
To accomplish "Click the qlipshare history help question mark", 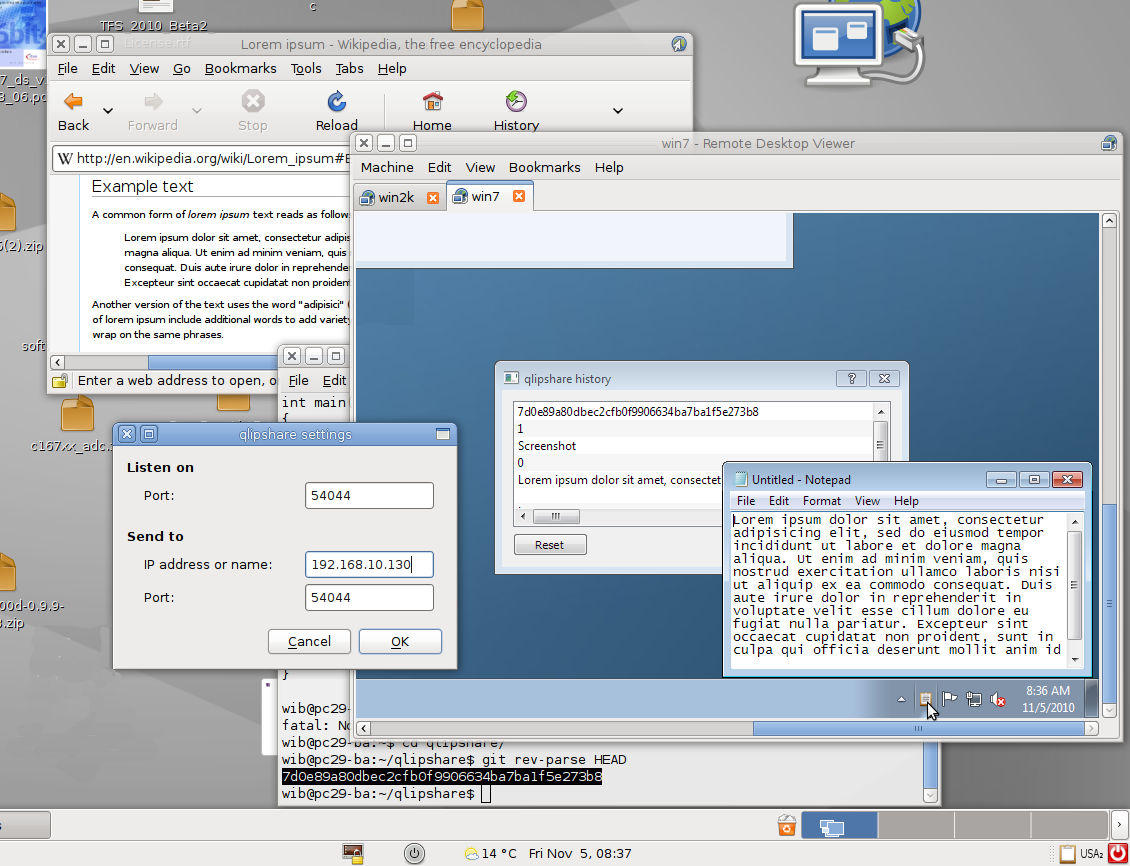I will (x=851, y=378).
